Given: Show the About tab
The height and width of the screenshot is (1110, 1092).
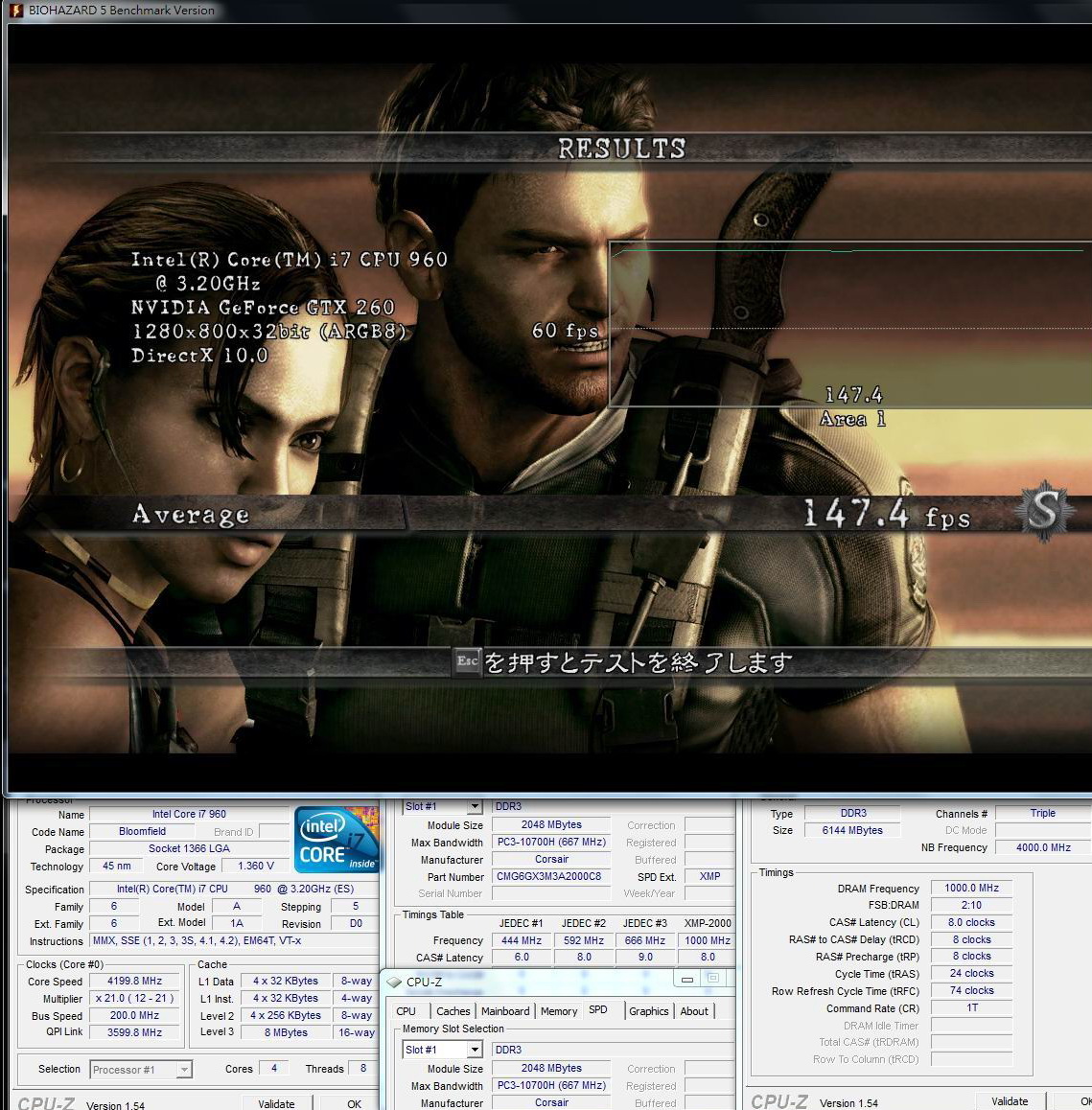Looking at the screenshot, I should pyautogui.click(x=694, y=1011).
